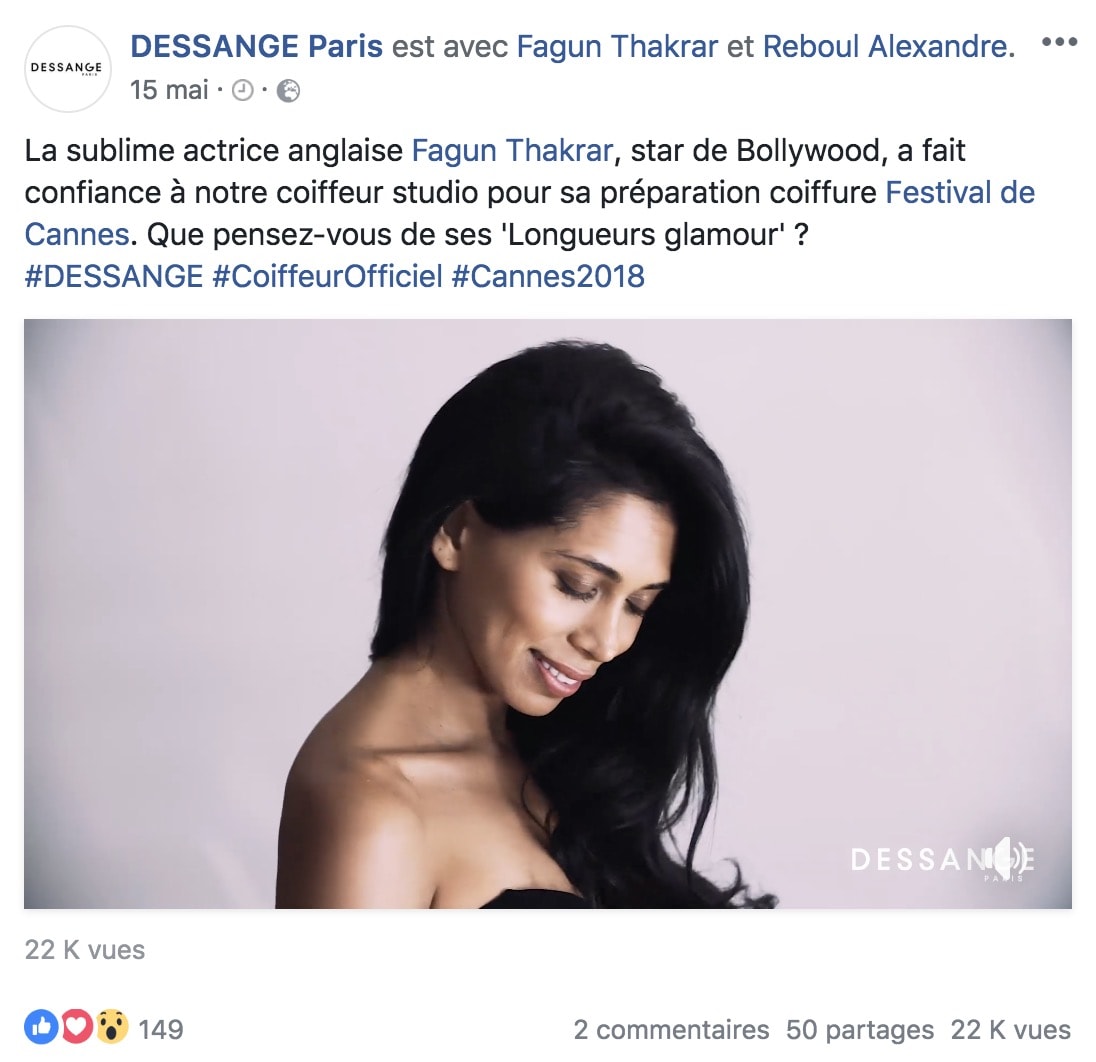
Task: Click the #Cannes2018 hashtag
Action: pyautogui.click(x=548, y=276)
